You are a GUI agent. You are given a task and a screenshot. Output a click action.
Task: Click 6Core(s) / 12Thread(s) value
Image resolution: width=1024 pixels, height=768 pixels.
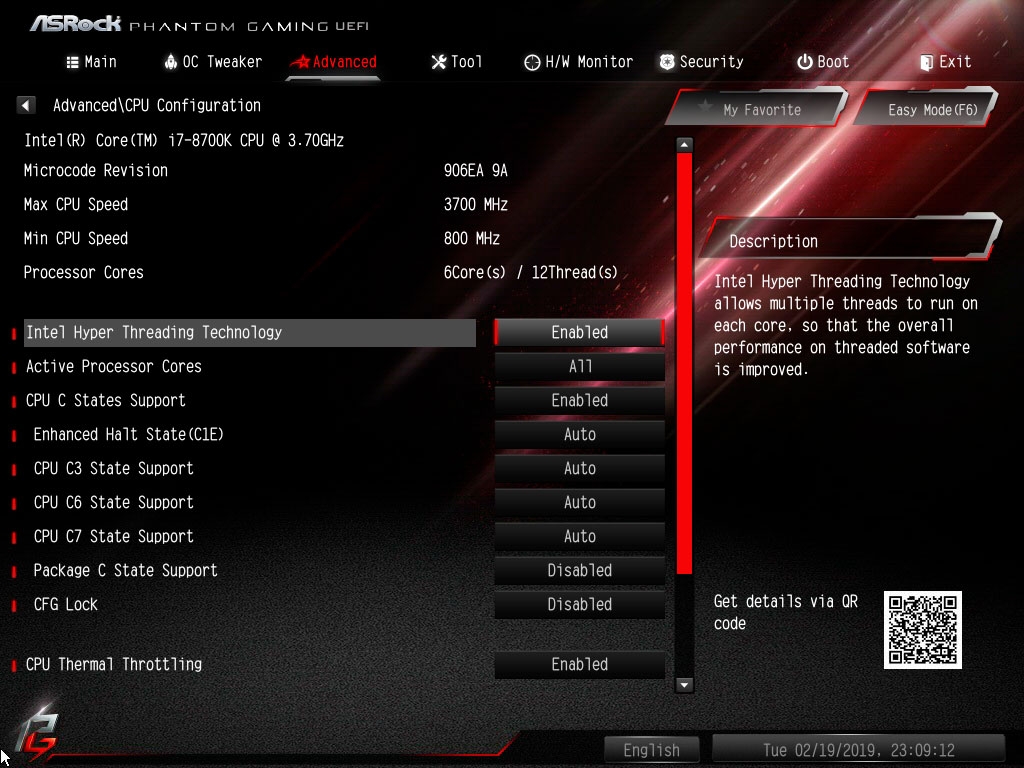pos(530,272)
